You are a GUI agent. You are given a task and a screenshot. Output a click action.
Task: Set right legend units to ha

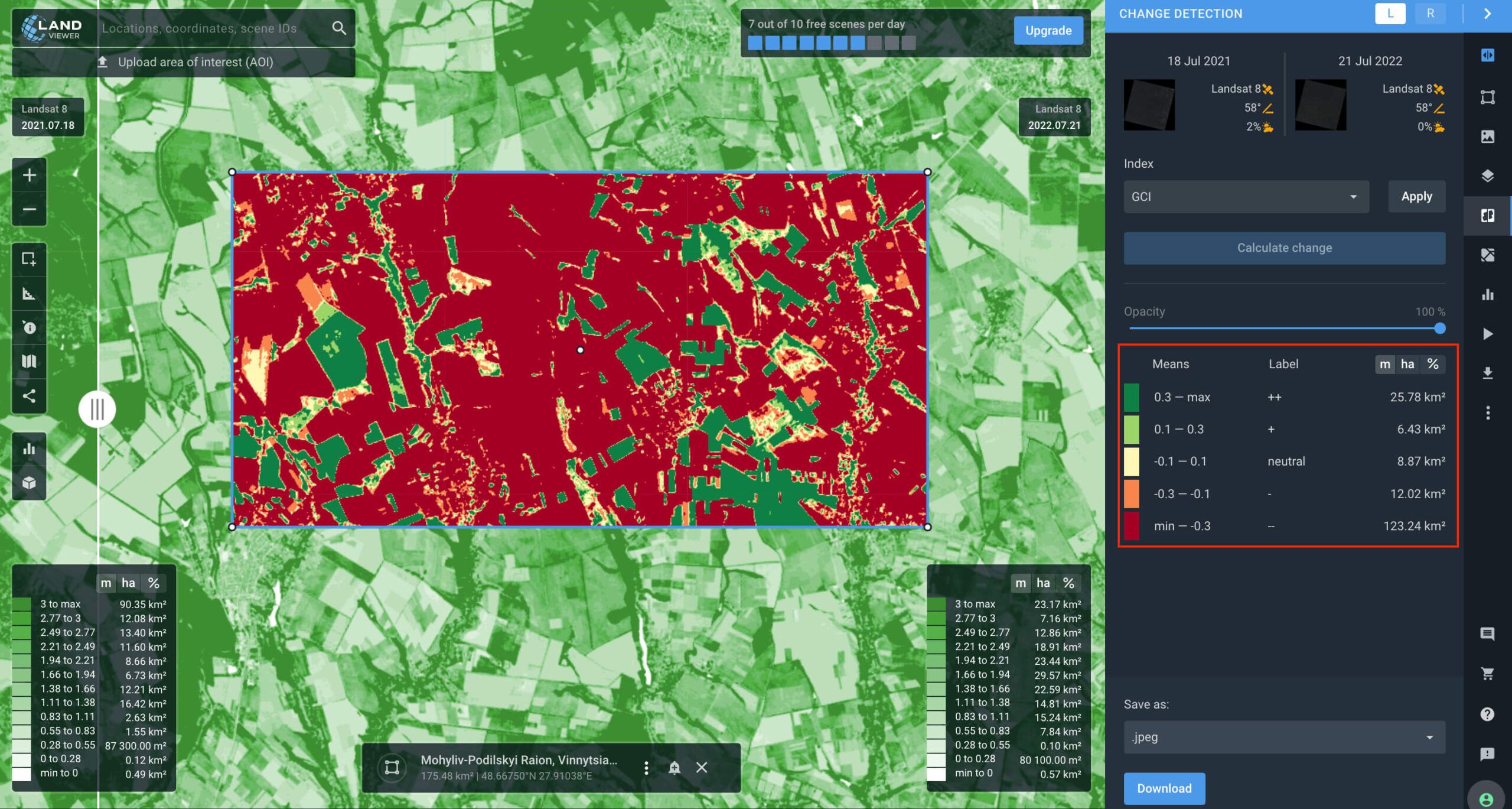1043,583
